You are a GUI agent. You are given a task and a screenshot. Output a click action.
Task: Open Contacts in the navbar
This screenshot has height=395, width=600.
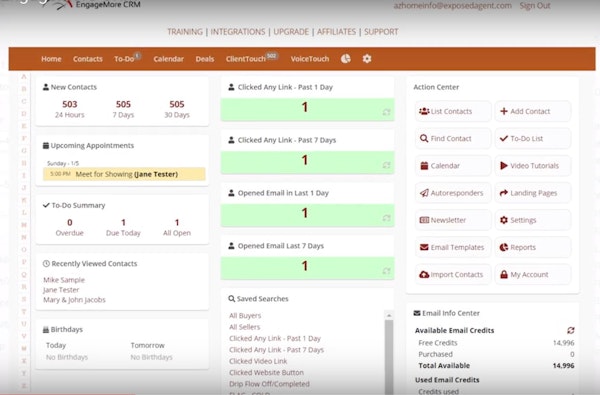(x=88, y=59)
